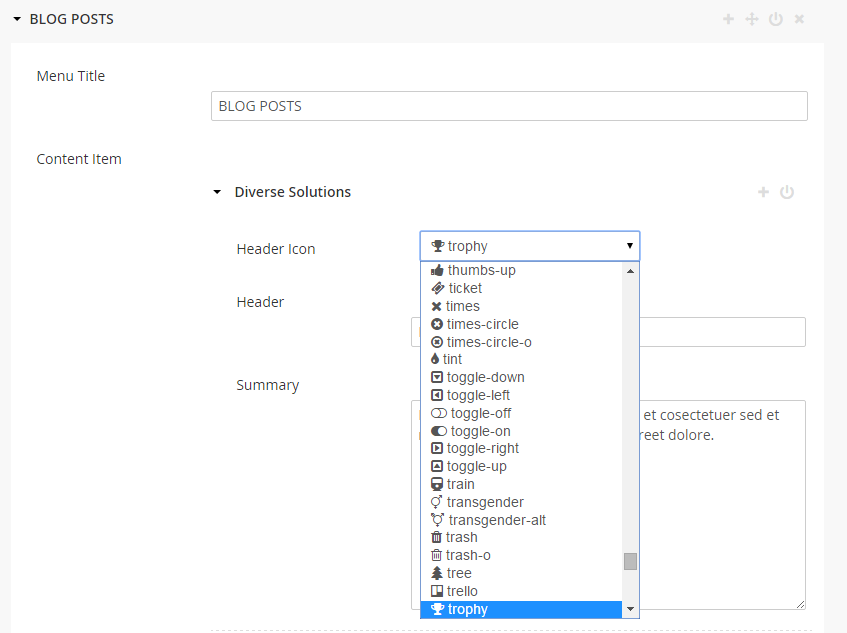Collapse the Diverse Solutions content item
Viewport: 847px width, 633px height.
pyautogui.click(x=217, y=192)
